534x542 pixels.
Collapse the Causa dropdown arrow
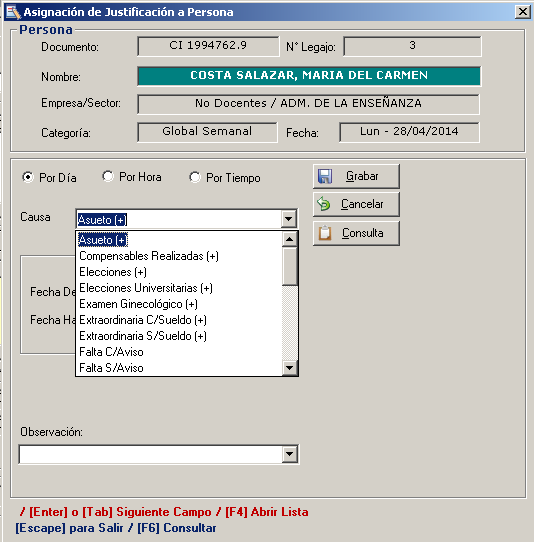(x=289, y=219)
